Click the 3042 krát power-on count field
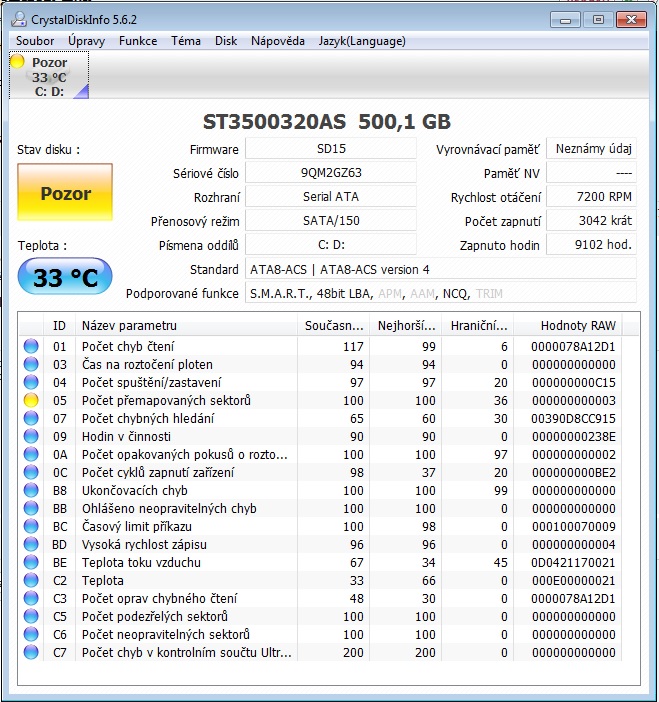This screenshot has height=702, width=659. 591,221
